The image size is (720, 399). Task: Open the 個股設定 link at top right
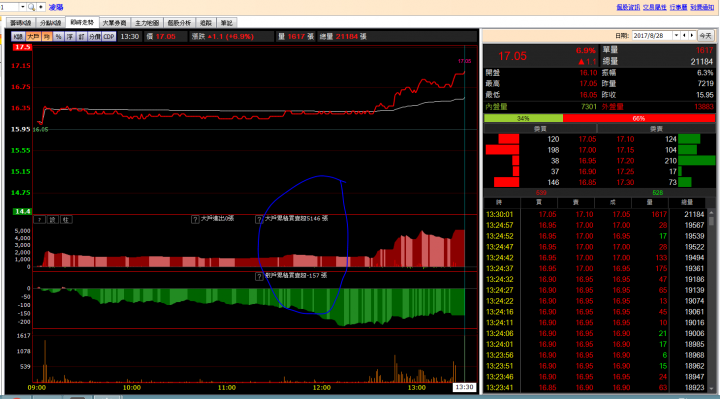point(628,7)
